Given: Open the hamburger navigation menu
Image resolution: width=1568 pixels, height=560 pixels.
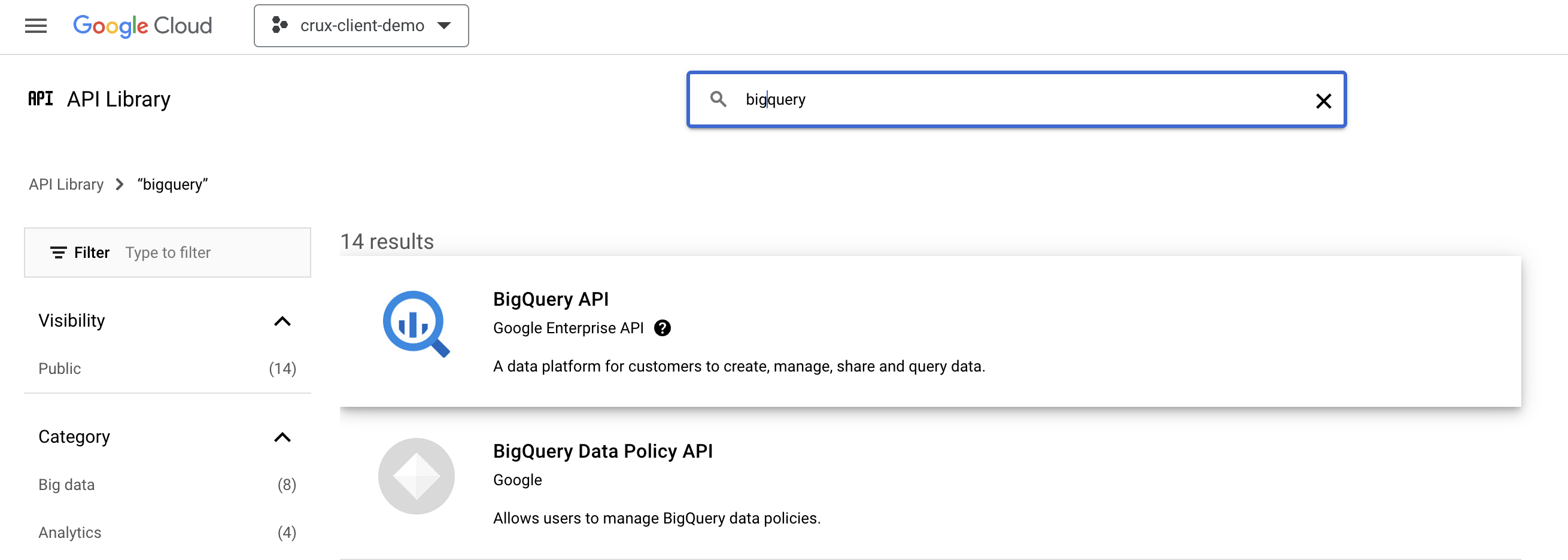Looking at the screenshot, I should point(36,26).
